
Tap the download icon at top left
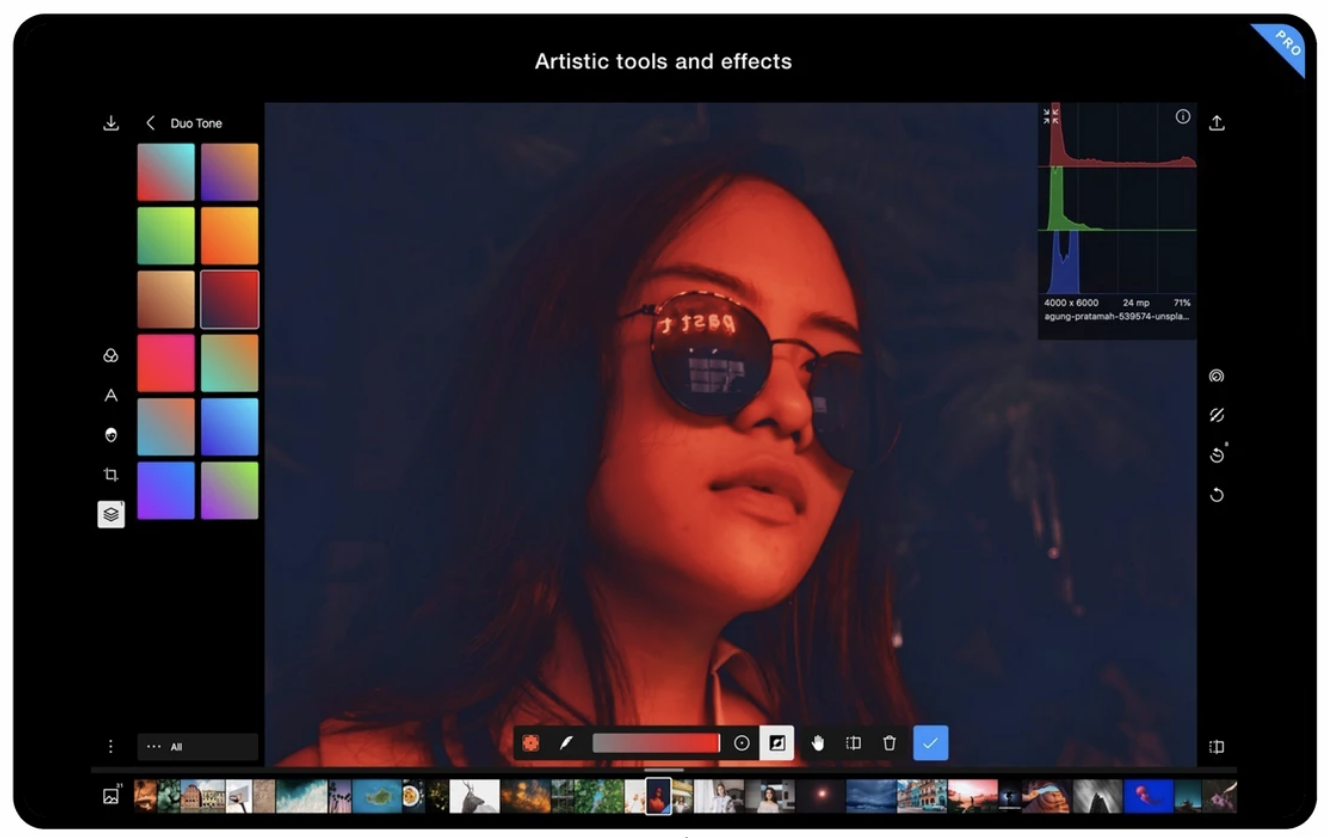click(111, 123)
